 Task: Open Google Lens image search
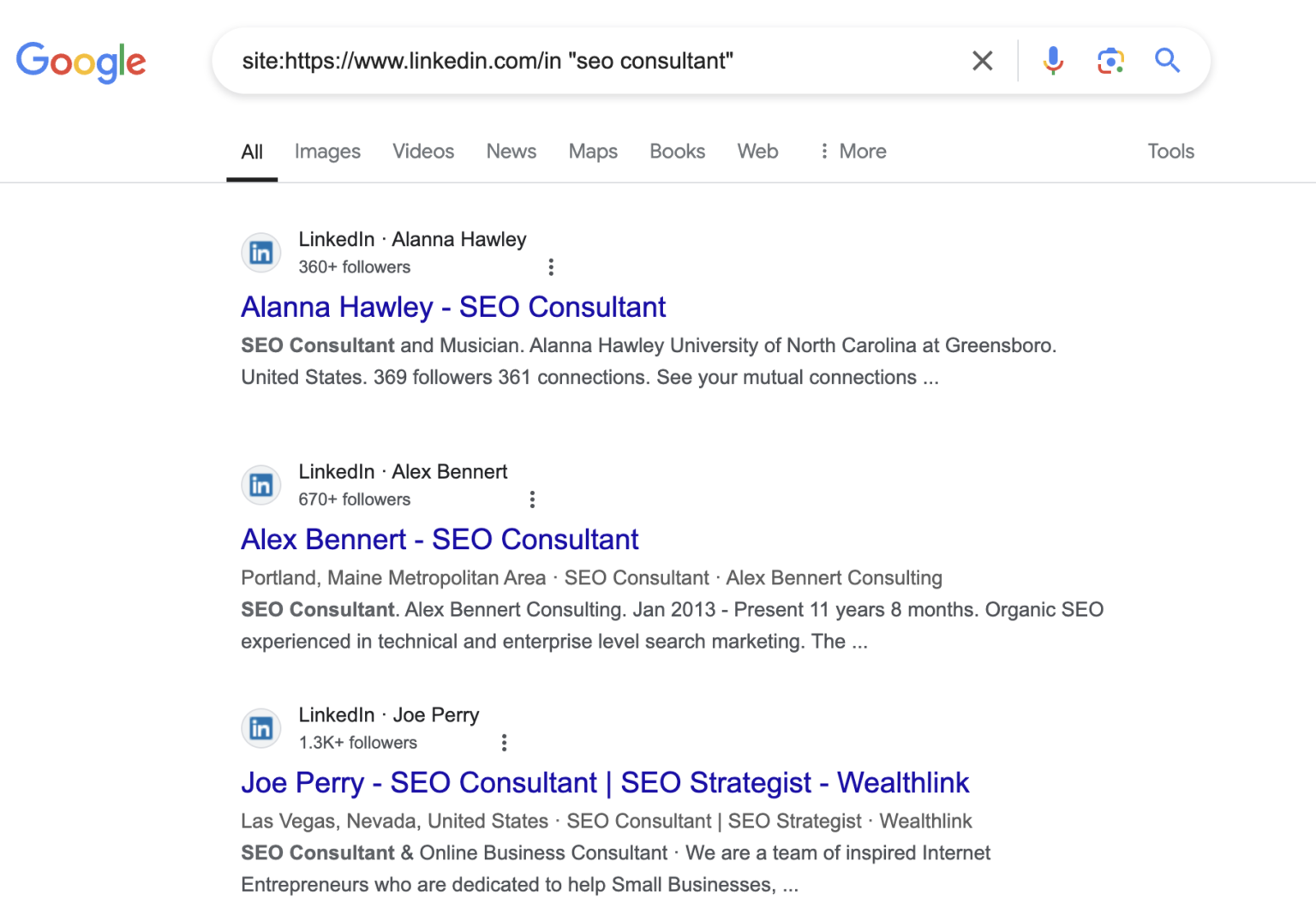[1110, 60]
